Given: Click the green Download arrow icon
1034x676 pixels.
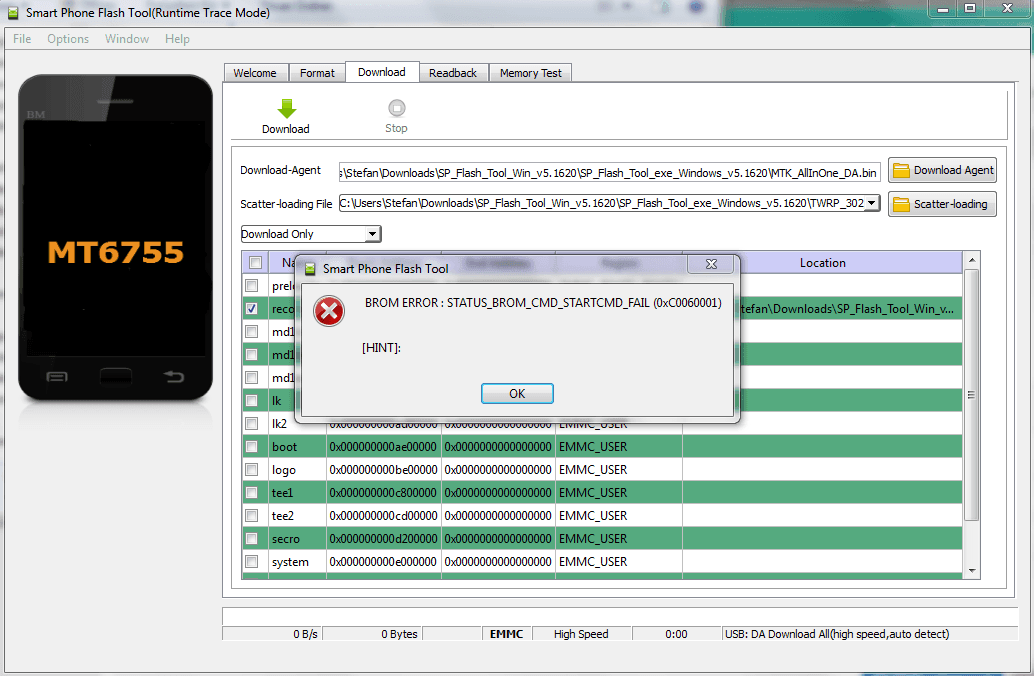Looking at the screenshot, I should (286, 108).
